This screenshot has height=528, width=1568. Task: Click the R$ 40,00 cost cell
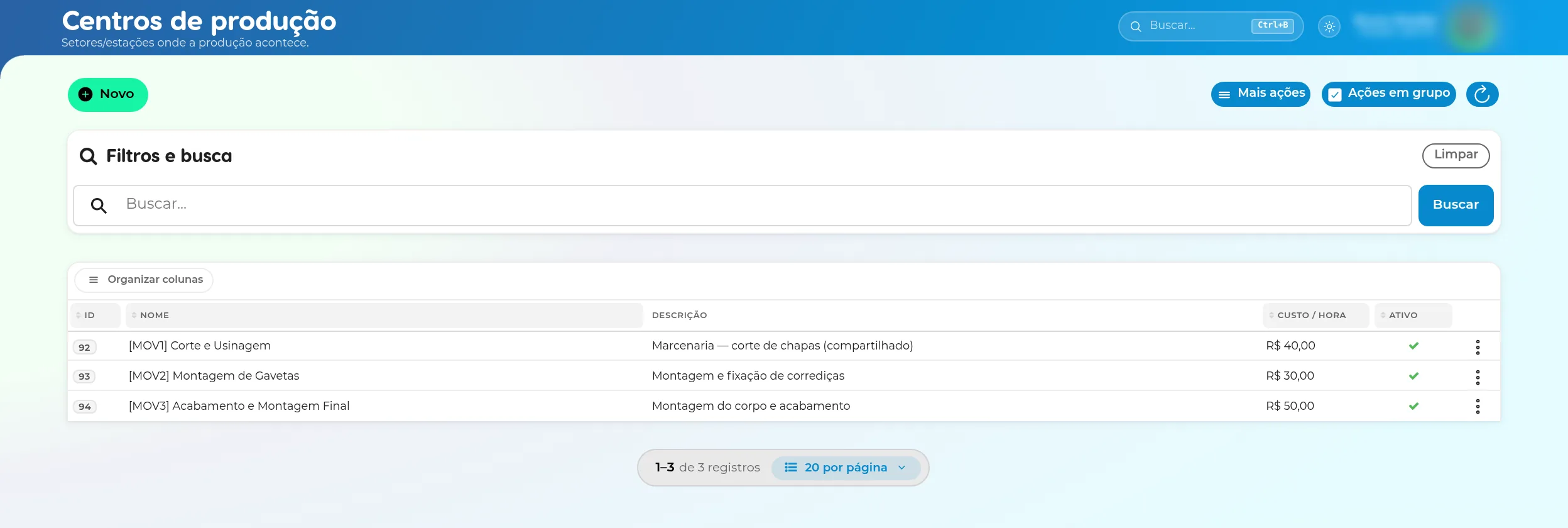point(1290,346)
